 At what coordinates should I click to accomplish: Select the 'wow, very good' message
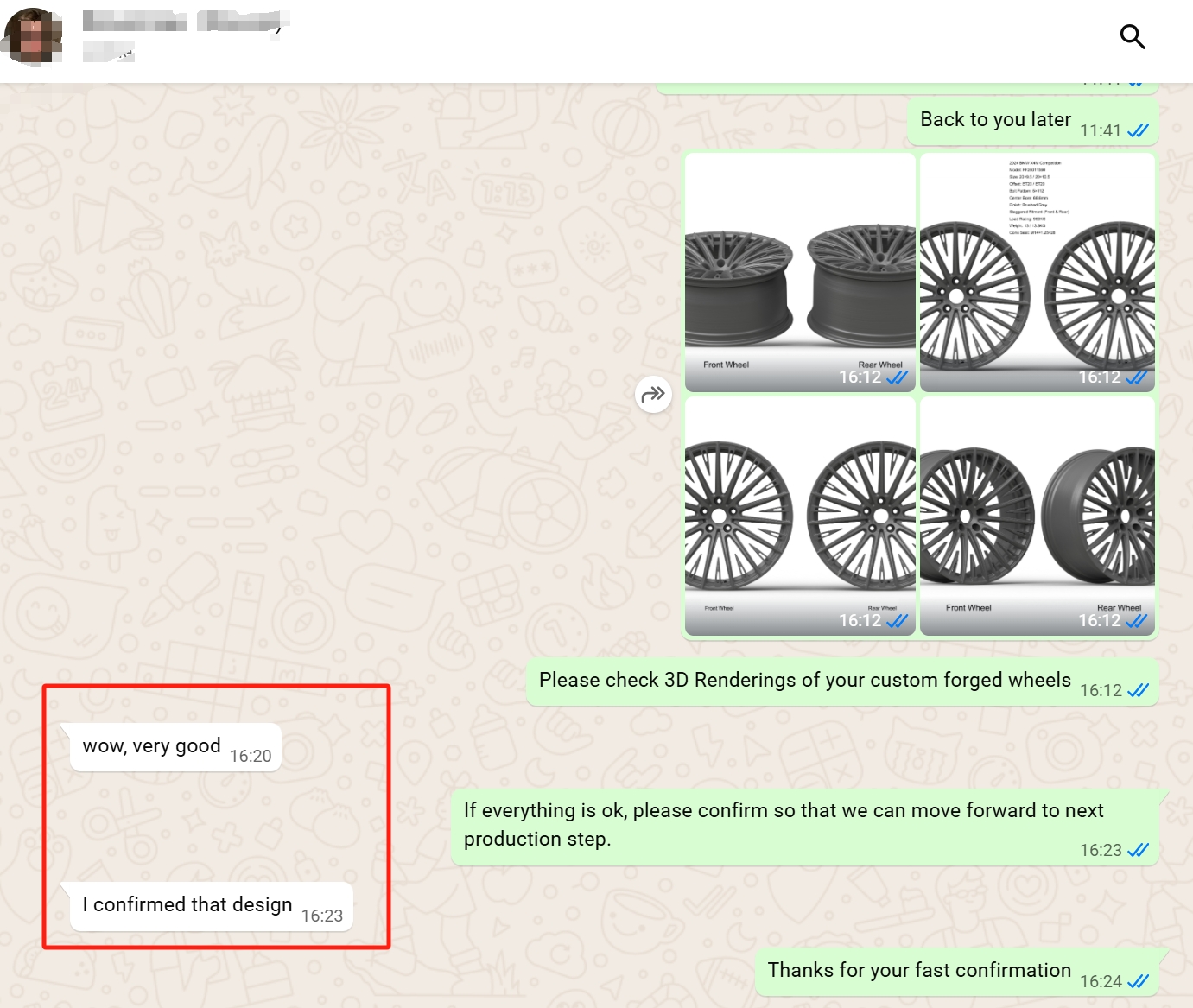[x=175, y=747]
